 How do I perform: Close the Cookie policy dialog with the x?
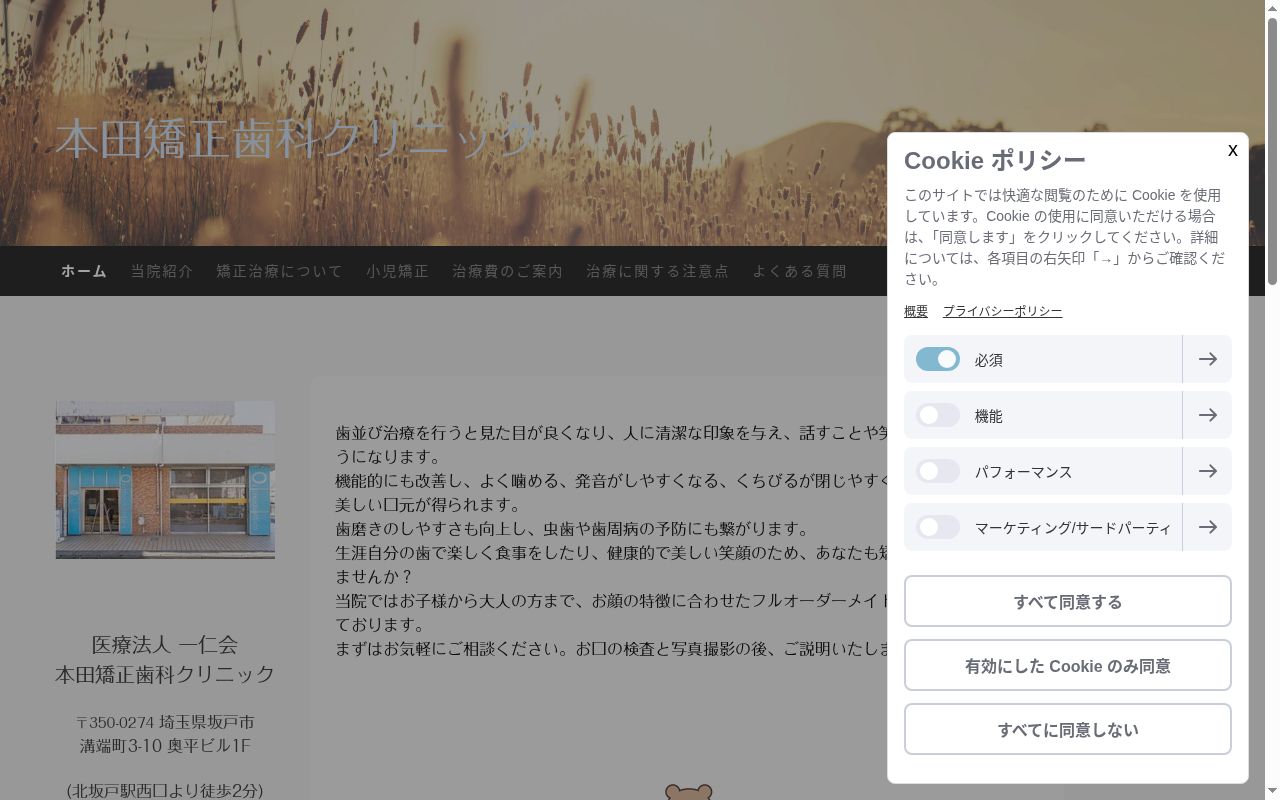[x=1232, y=150]
